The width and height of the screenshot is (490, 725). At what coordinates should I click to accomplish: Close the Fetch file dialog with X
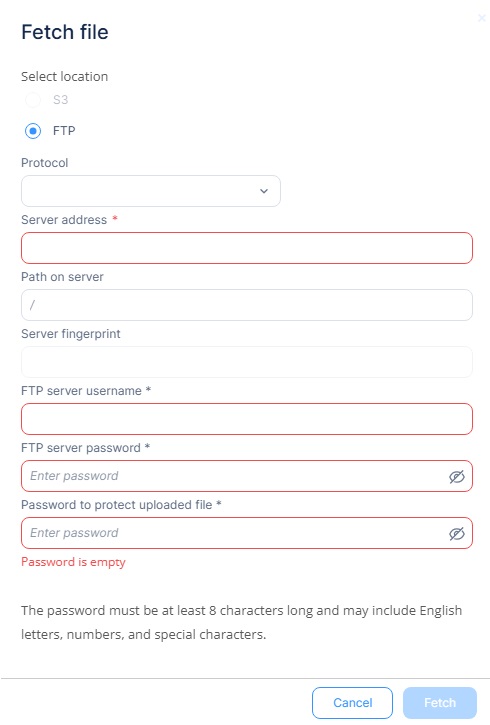tap(482, 18)
